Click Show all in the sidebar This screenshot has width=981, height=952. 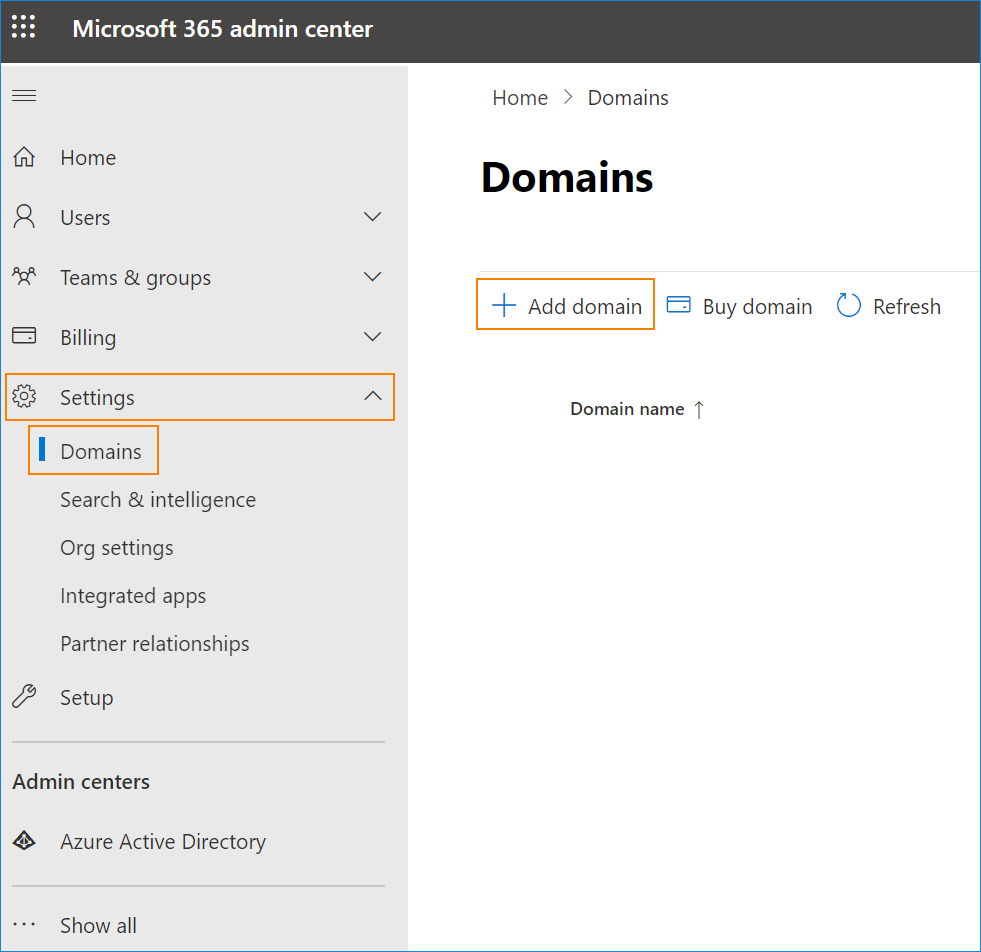tap(98, 925)
